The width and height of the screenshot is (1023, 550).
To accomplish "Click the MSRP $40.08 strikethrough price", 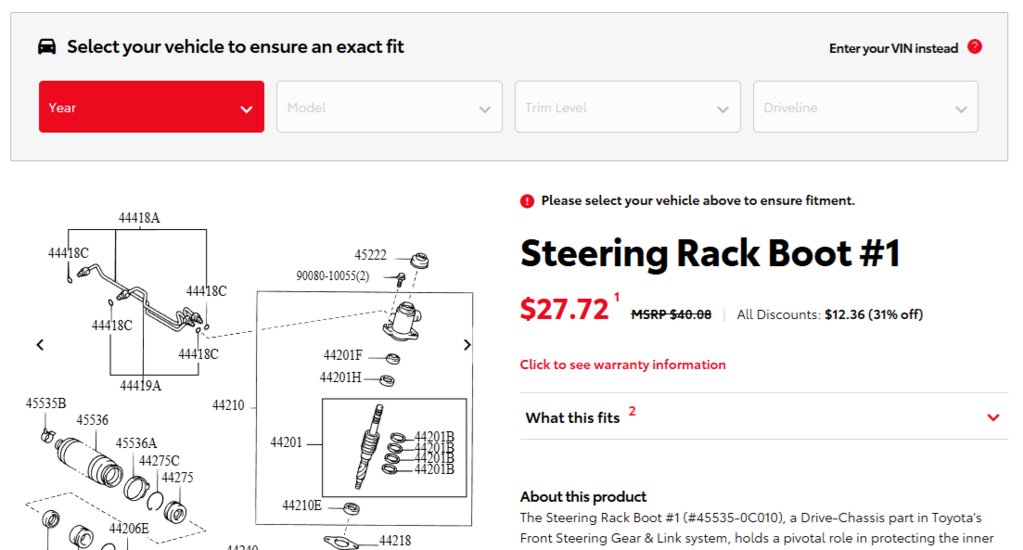I will [x=671, y=314].
